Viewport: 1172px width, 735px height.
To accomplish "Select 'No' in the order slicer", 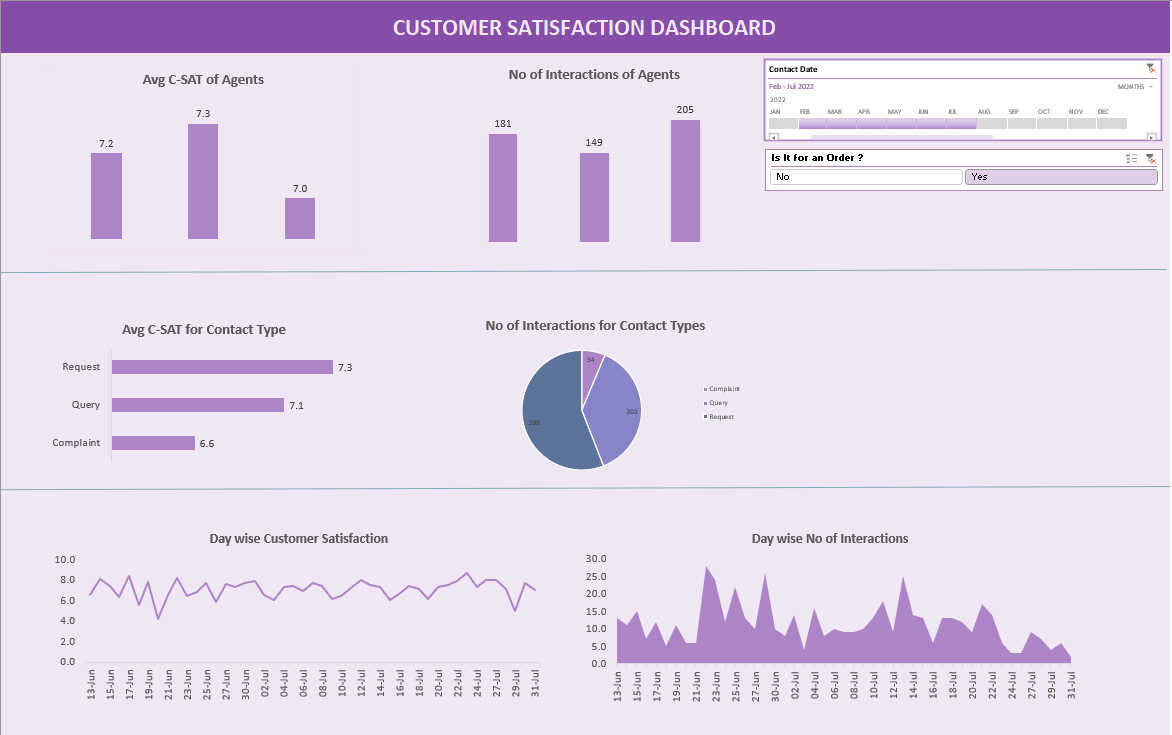I will click(x=865, y=177).
